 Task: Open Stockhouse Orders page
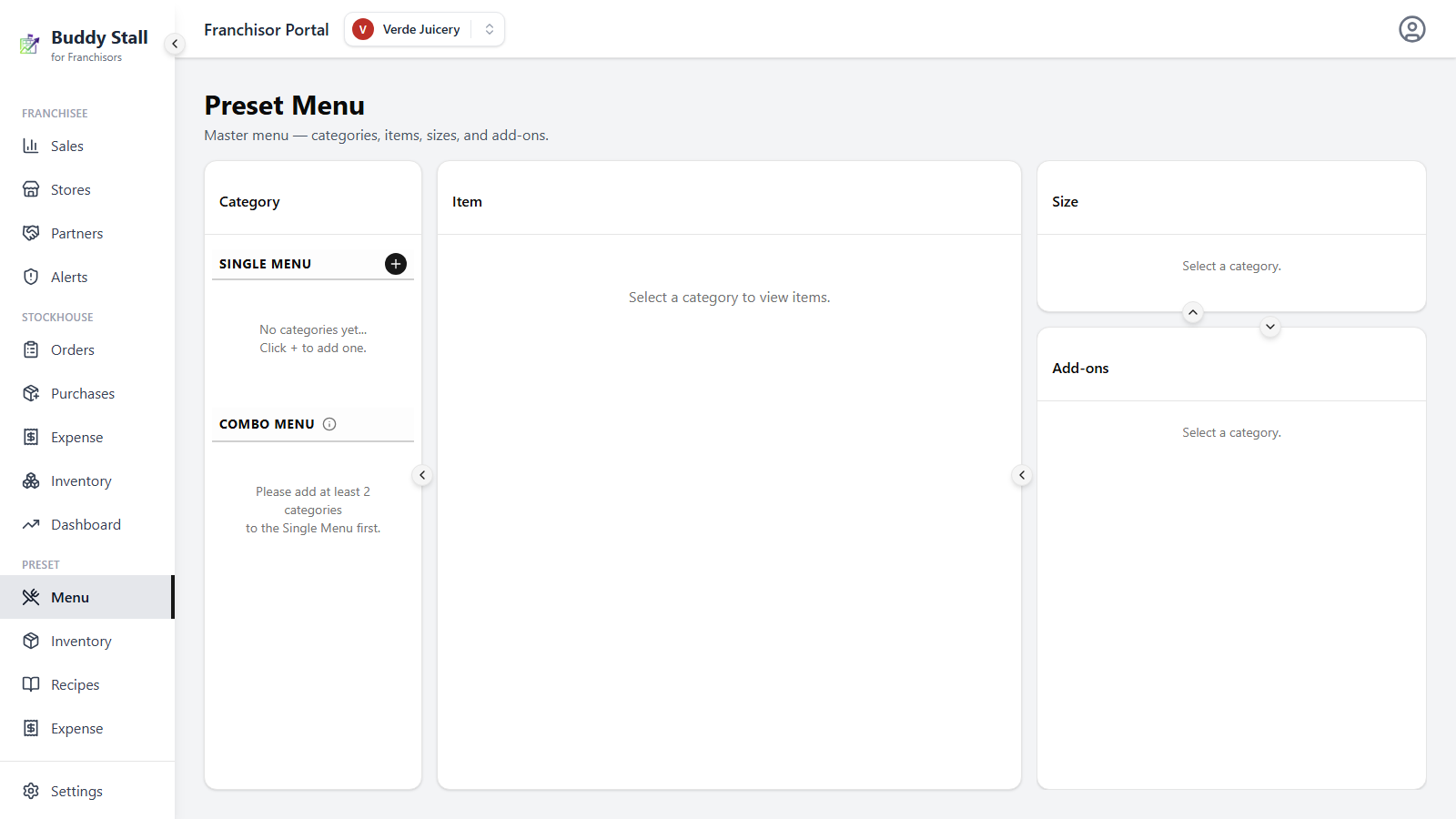click(87, 349)
